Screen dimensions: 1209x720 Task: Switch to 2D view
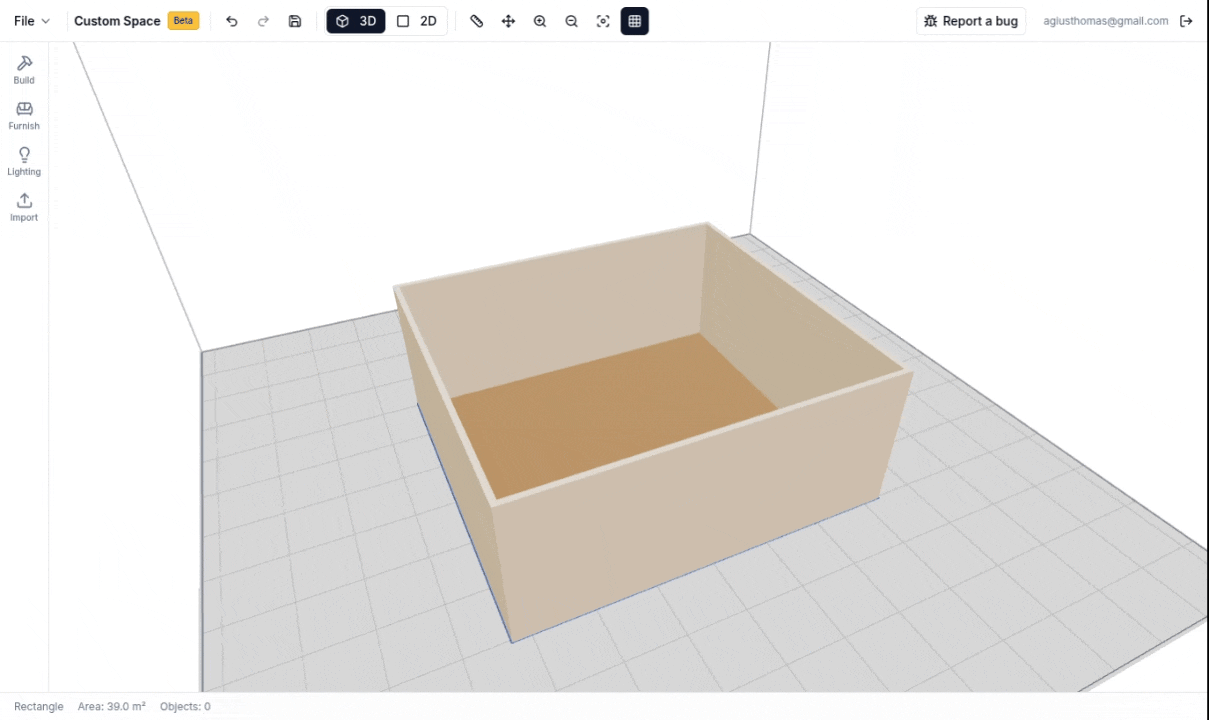tap(417, 21)
